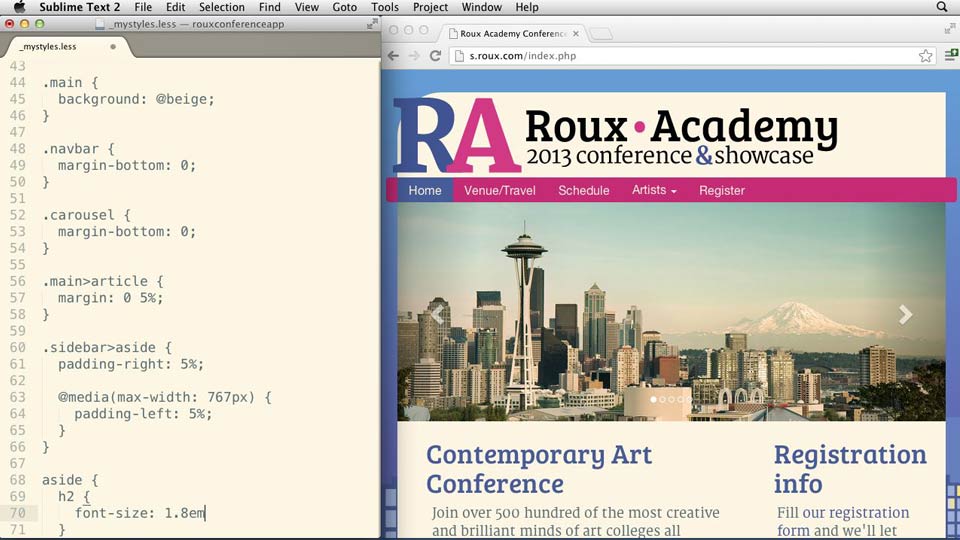Click the Registration info heading

pos(850,469)
